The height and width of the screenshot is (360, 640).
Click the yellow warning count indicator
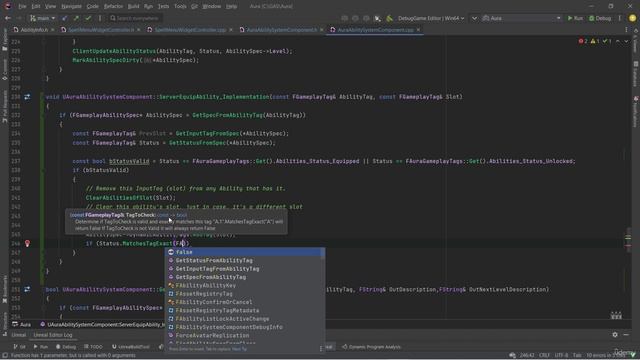click(x=595, y=41)
